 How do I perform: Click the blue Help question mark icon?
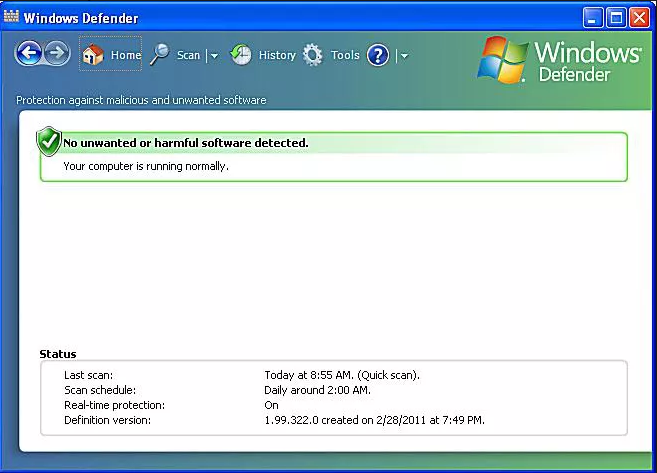click(378, 55)
